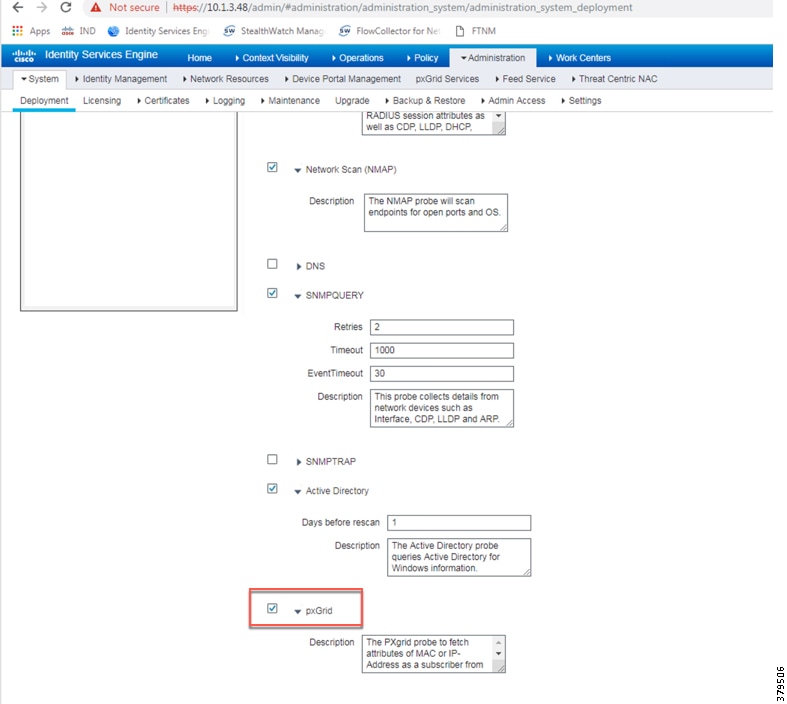Select the Upgrade tab

[352, 100]
